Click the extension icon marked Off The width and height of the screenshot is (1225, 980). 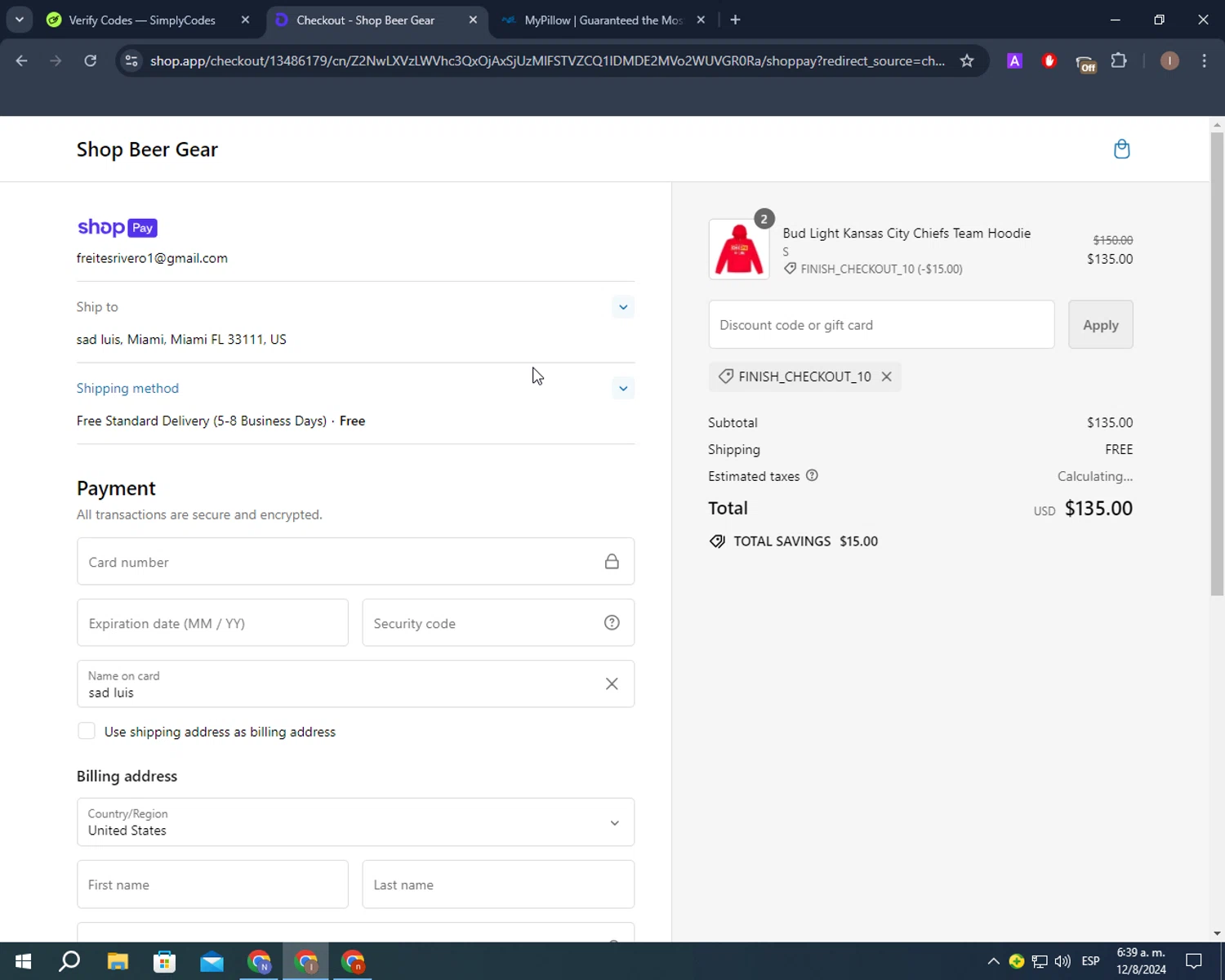[1085, 63]
